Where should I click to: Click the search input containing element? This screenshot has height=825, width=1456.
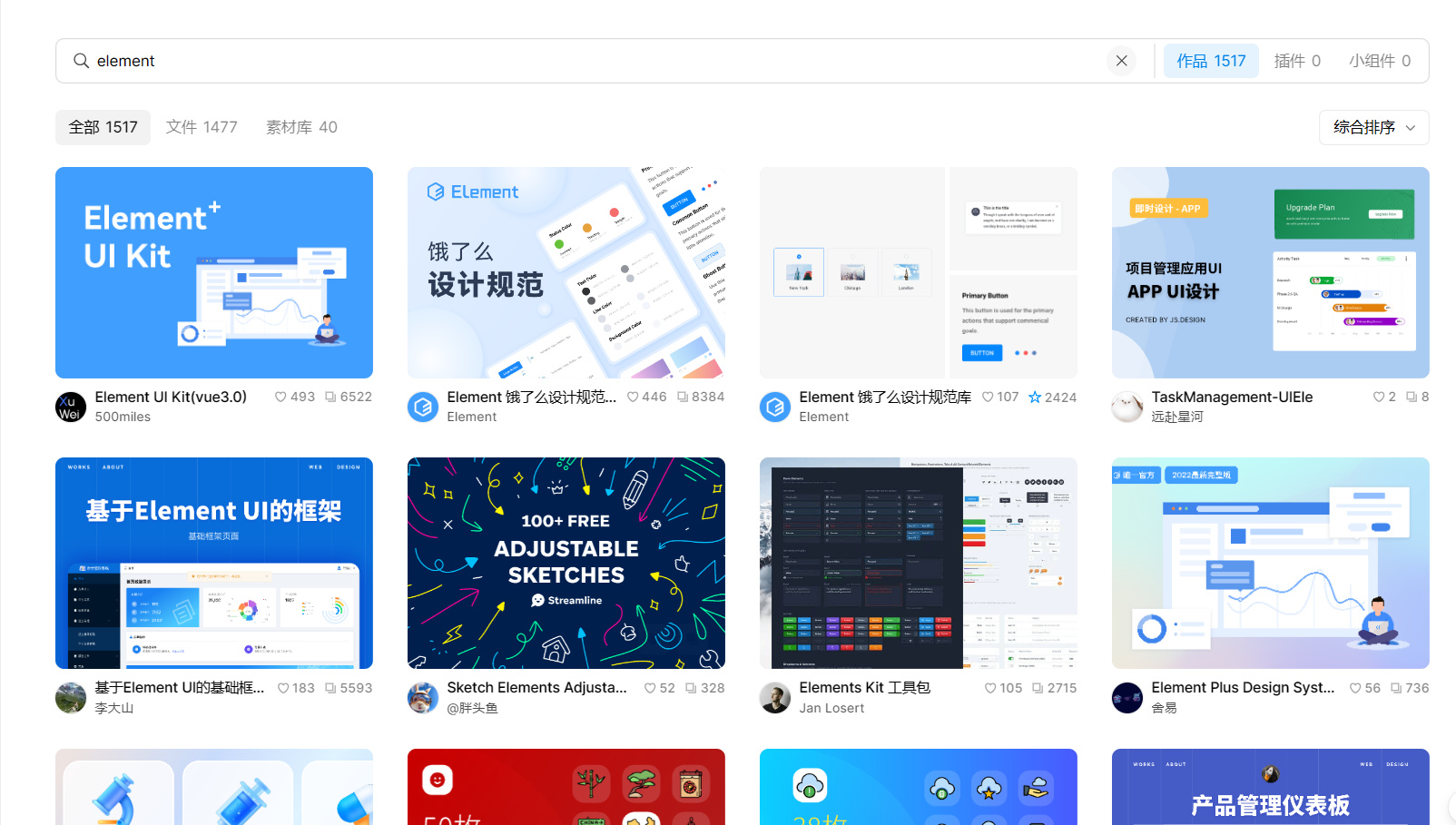tap(581, 61)
